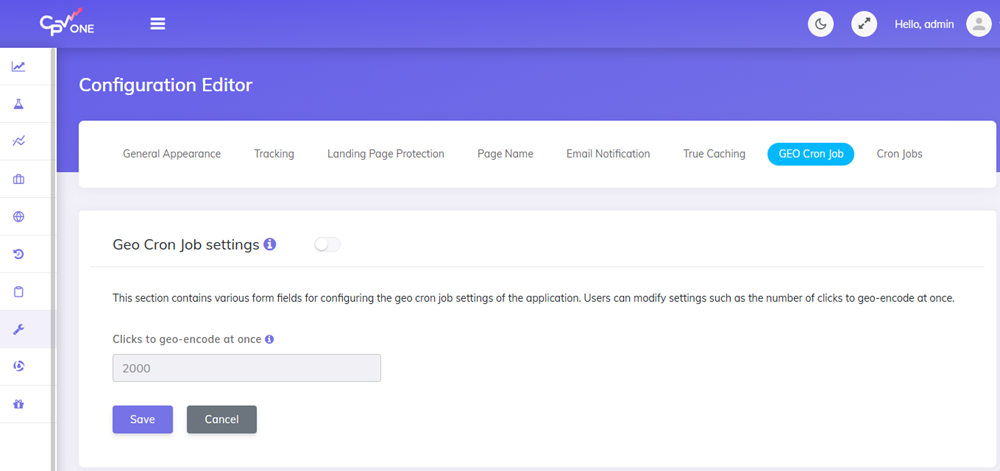Select the GEO Cron Job tab
Viewport: 1000px width, 471px height.
pyautogui.click(x=811, y=154)
